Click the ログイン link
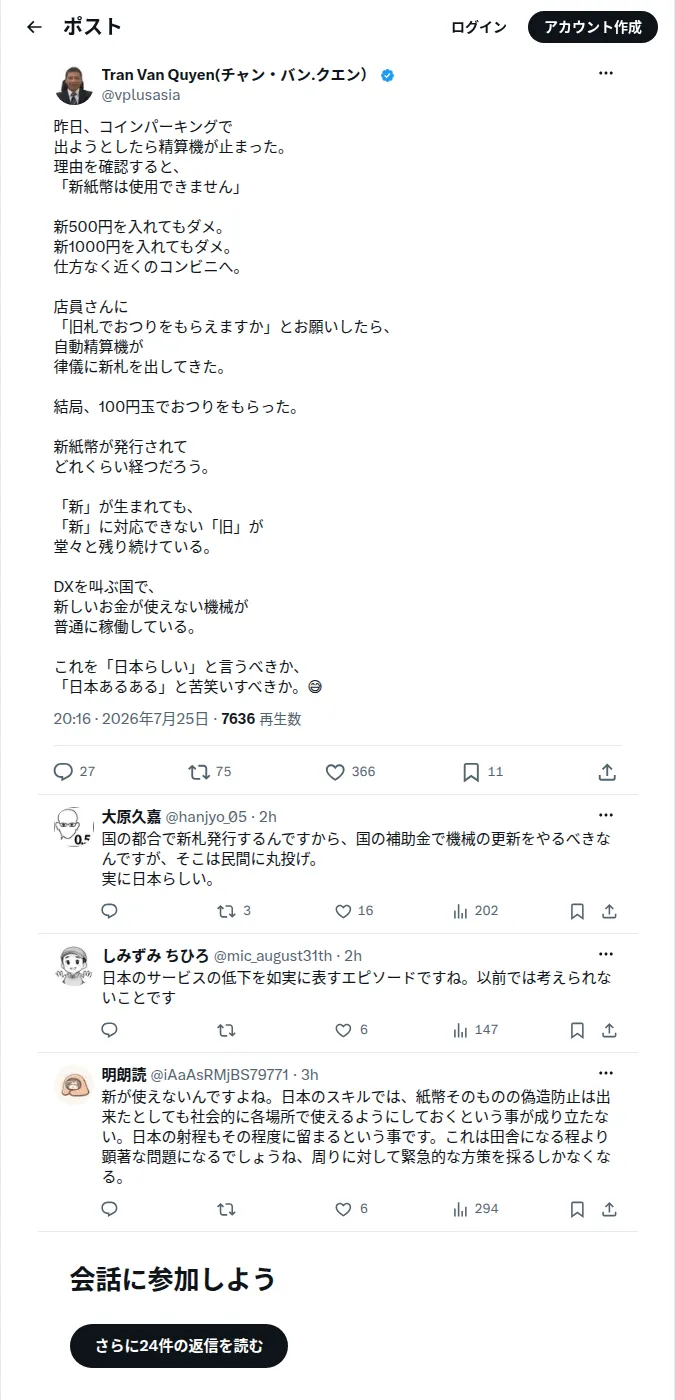 479,27
